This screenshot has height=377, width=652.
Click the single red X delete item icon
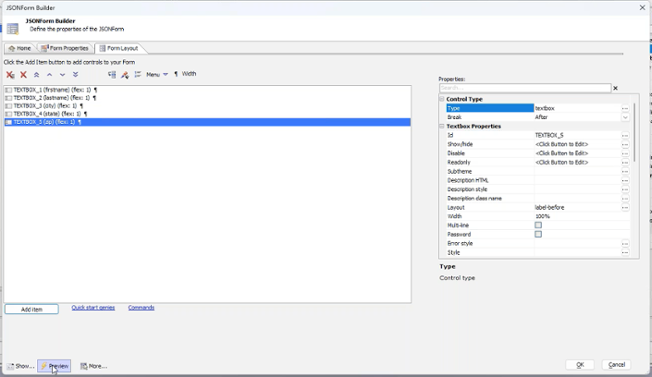click(23, 74)
